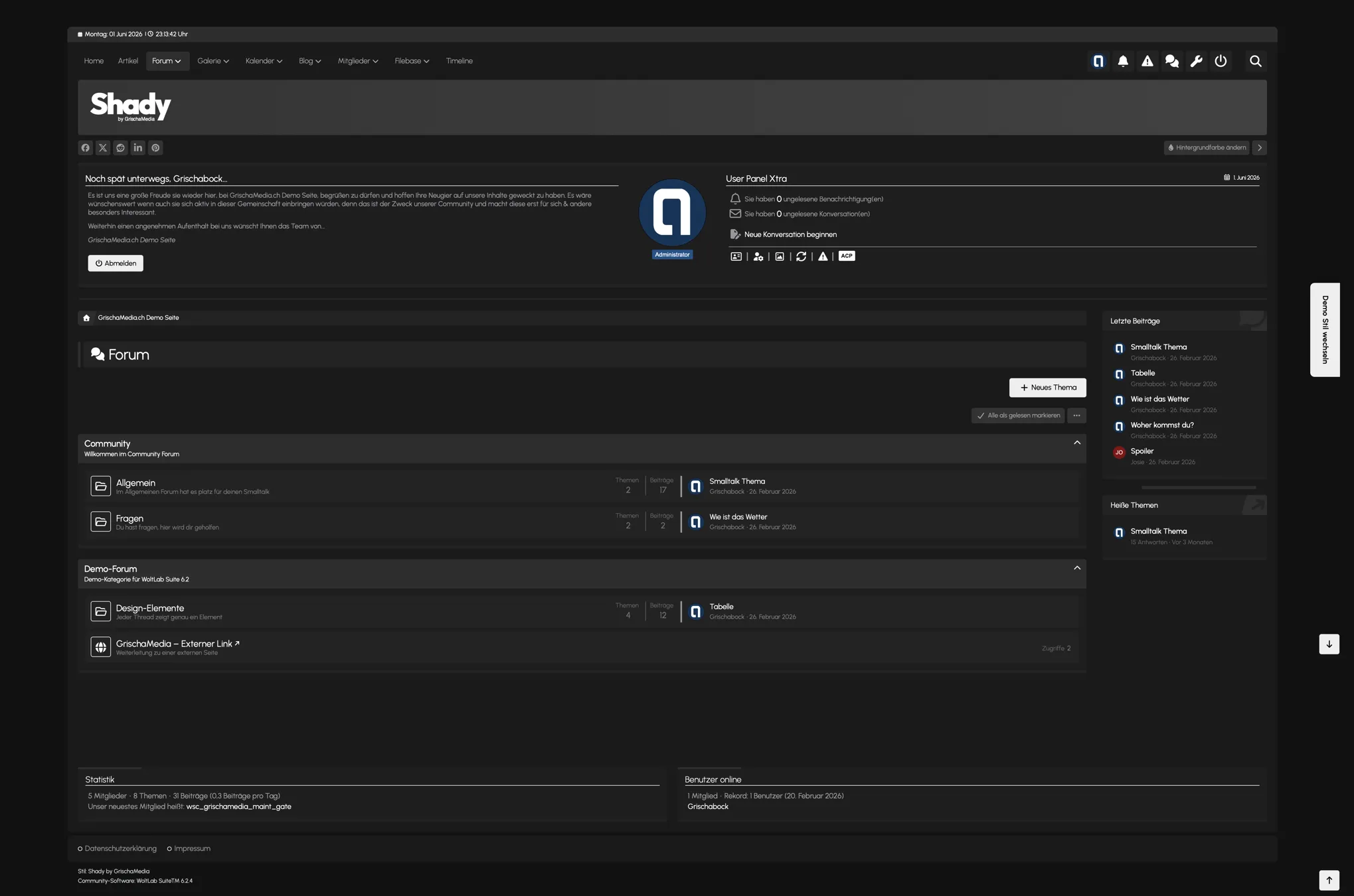The height and width of the screenshot is (896, 1354).
Task: Click Neue Konversation beginnen link
Action: click(x=790, y=235)
